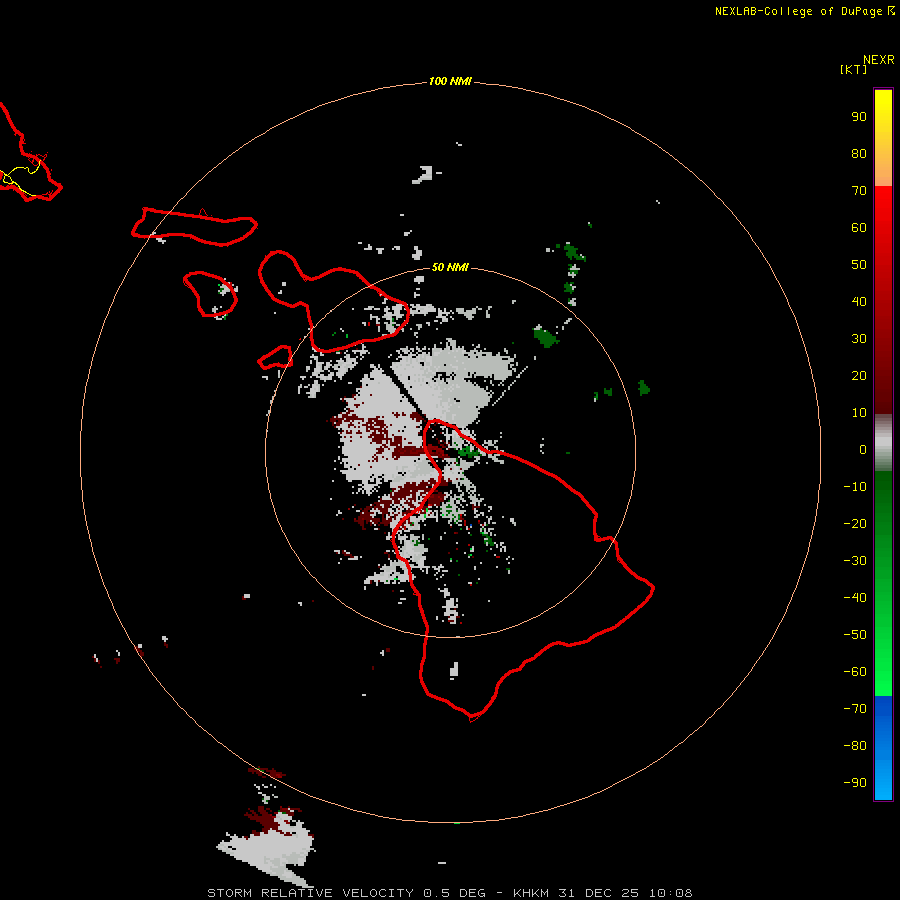This screenshot has height=900, width=900.
Task: Click the 90 value on the velocity scale
Action: (859, 117)
